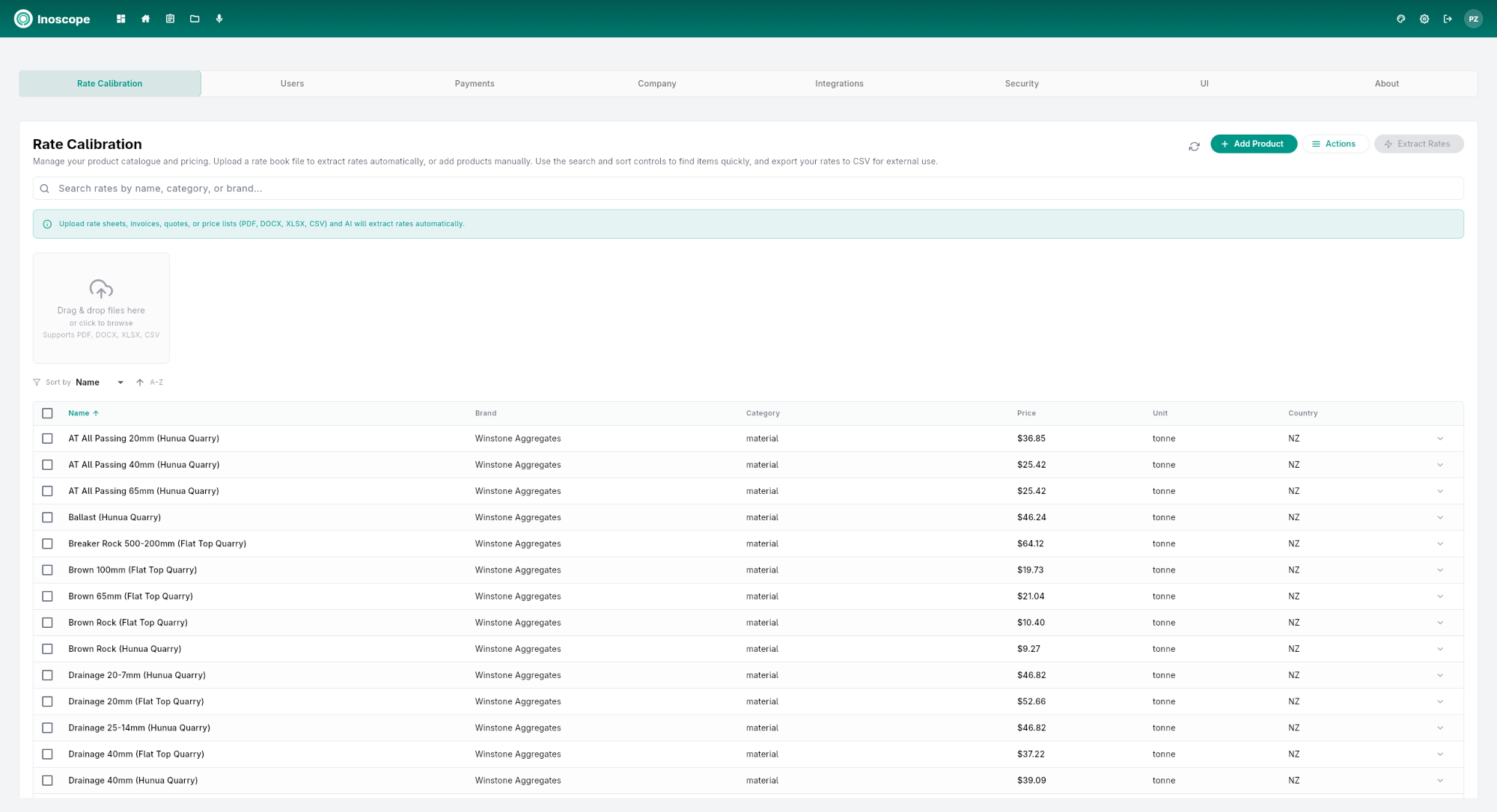Image resolution: width=1497 pixels, height=812 pixels.
Task: Check the select-all checkbox in table header
Action: point(48,413)
